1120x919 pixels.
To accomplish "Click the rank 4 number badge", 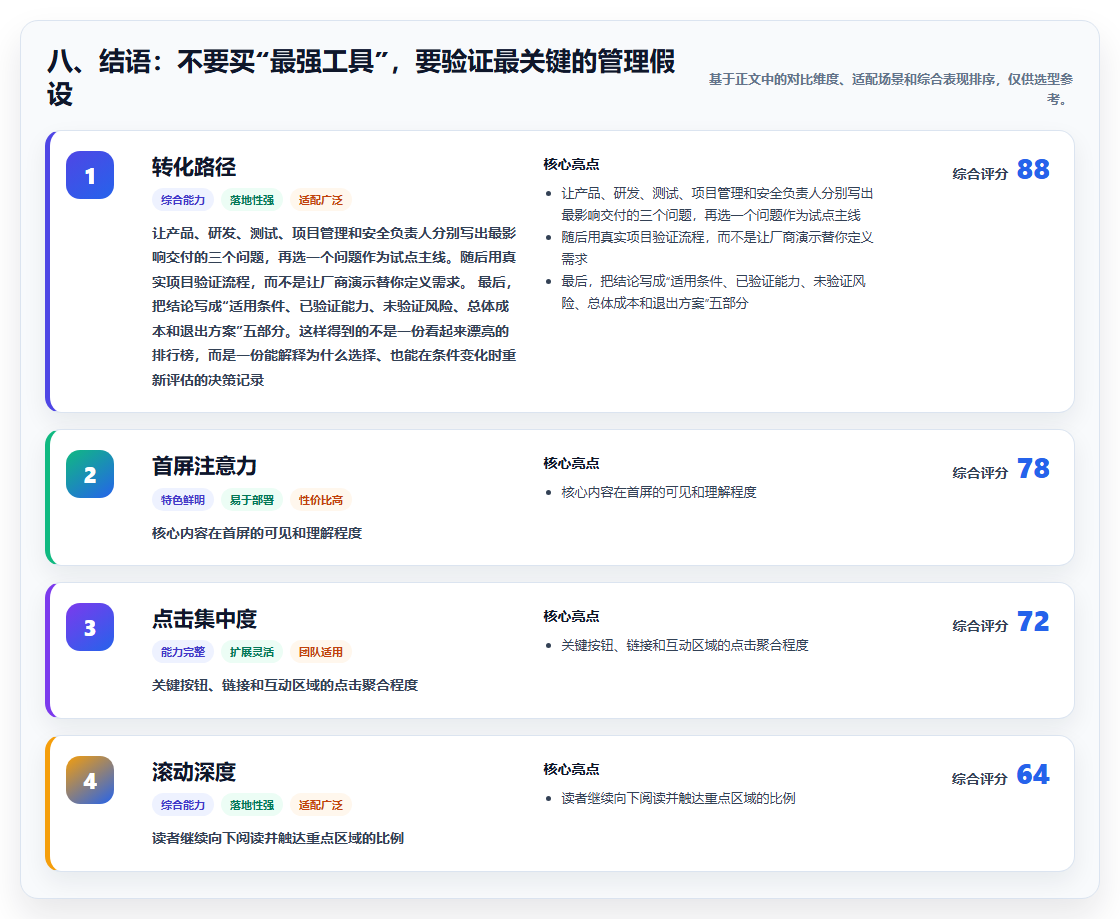I will [x=90, y=780].
